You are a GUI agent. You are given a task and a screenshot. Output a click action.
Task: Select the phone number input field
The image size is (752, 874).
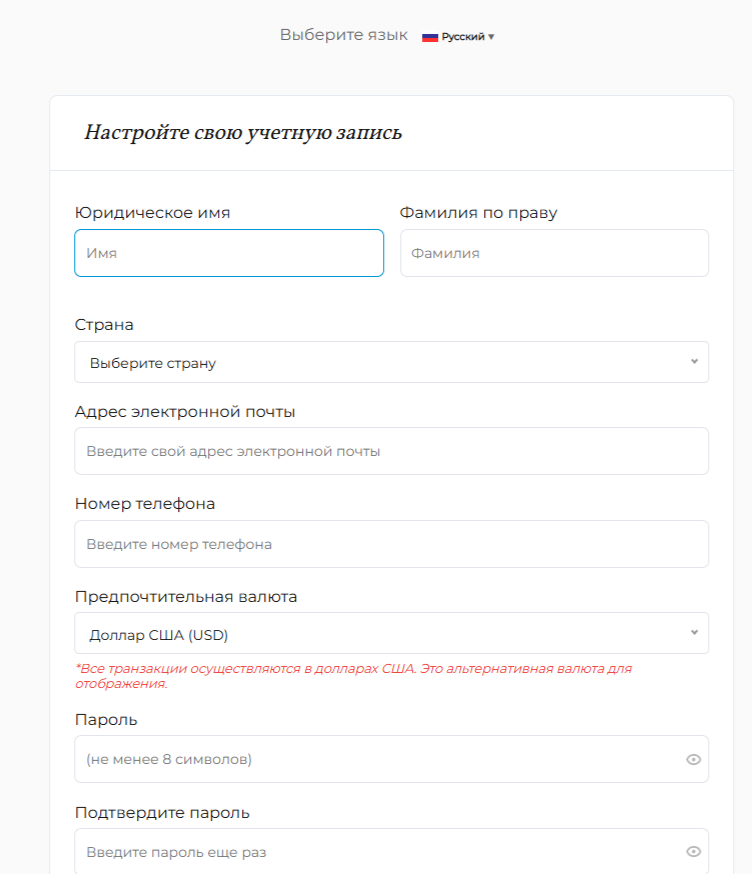pos(390,543)
